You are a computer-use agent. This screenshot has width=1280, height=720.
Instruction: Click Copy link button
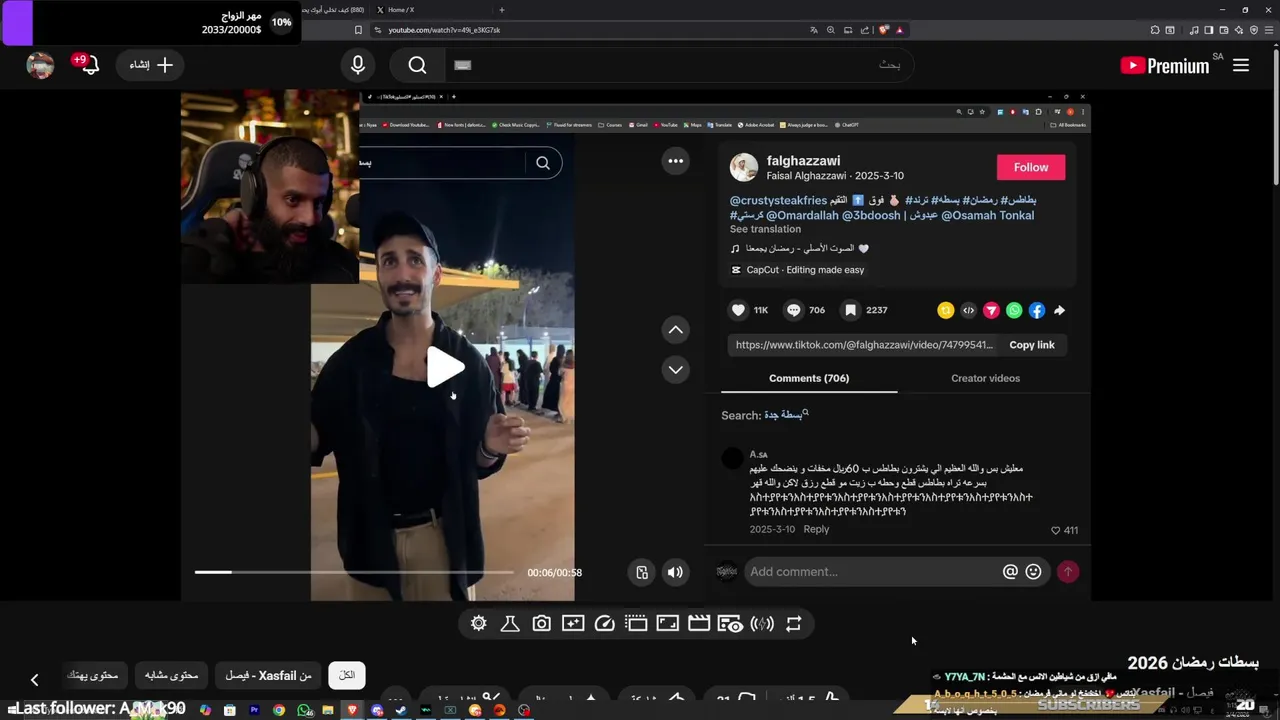1032,345
